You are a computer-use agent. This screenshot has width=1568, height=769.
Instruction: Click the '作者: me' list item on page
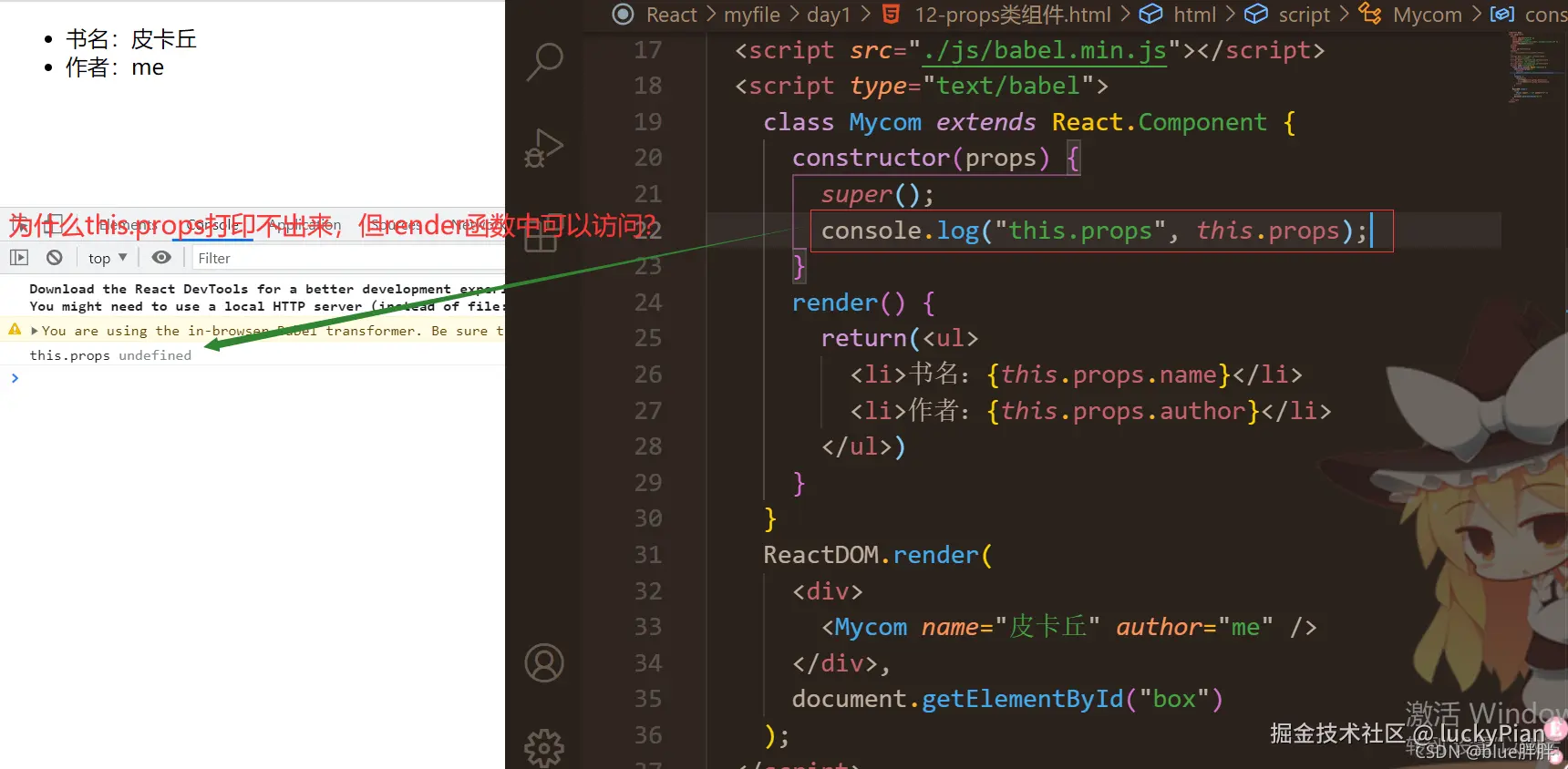click(114, 67)
